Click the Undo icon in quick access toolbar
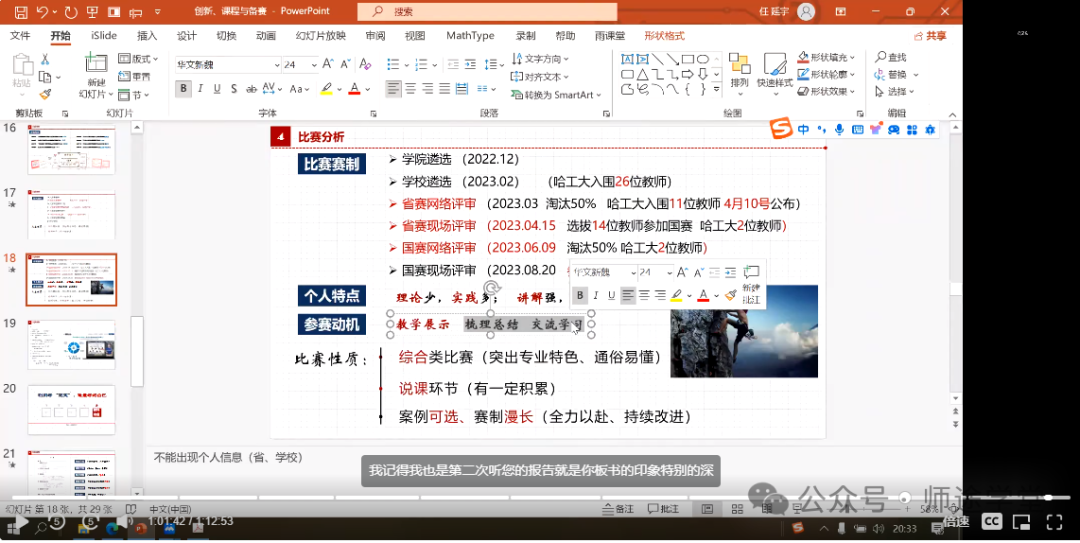 [42, 12]
